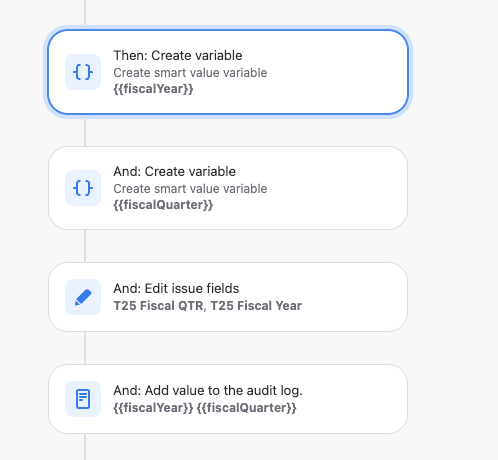Select the document icon for audit log action
Image resolution: width=498 pixels, height=460 pixels.
(83, 399)
